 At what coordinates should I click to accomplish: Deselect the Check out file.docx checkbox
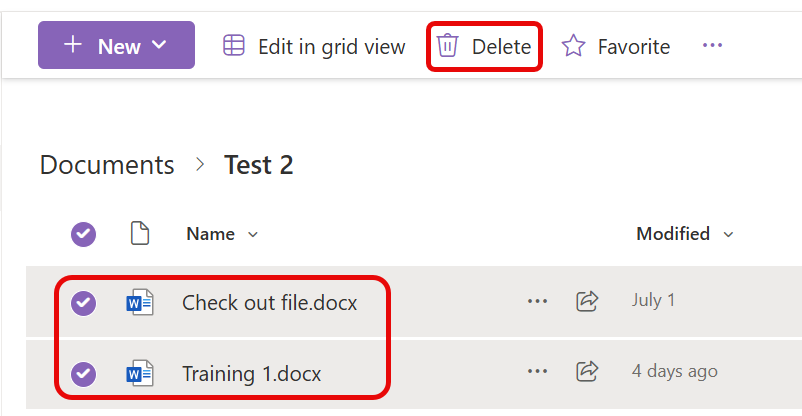pyautogui.click(x=84, y=302)
